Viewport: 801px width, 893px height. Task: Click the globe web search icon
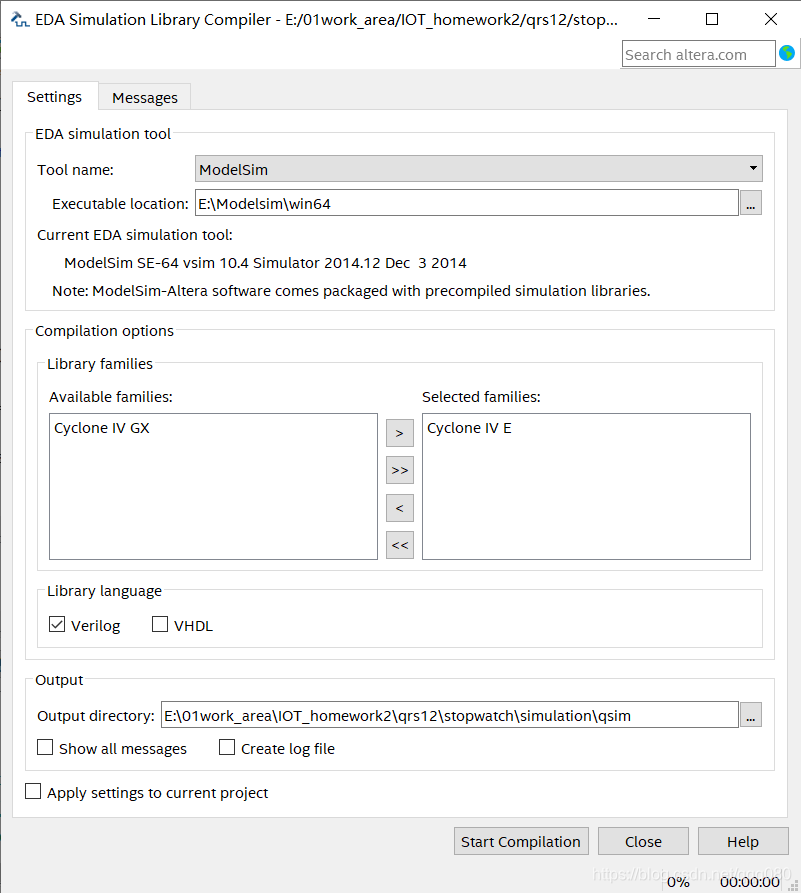[x=787, y=54]
